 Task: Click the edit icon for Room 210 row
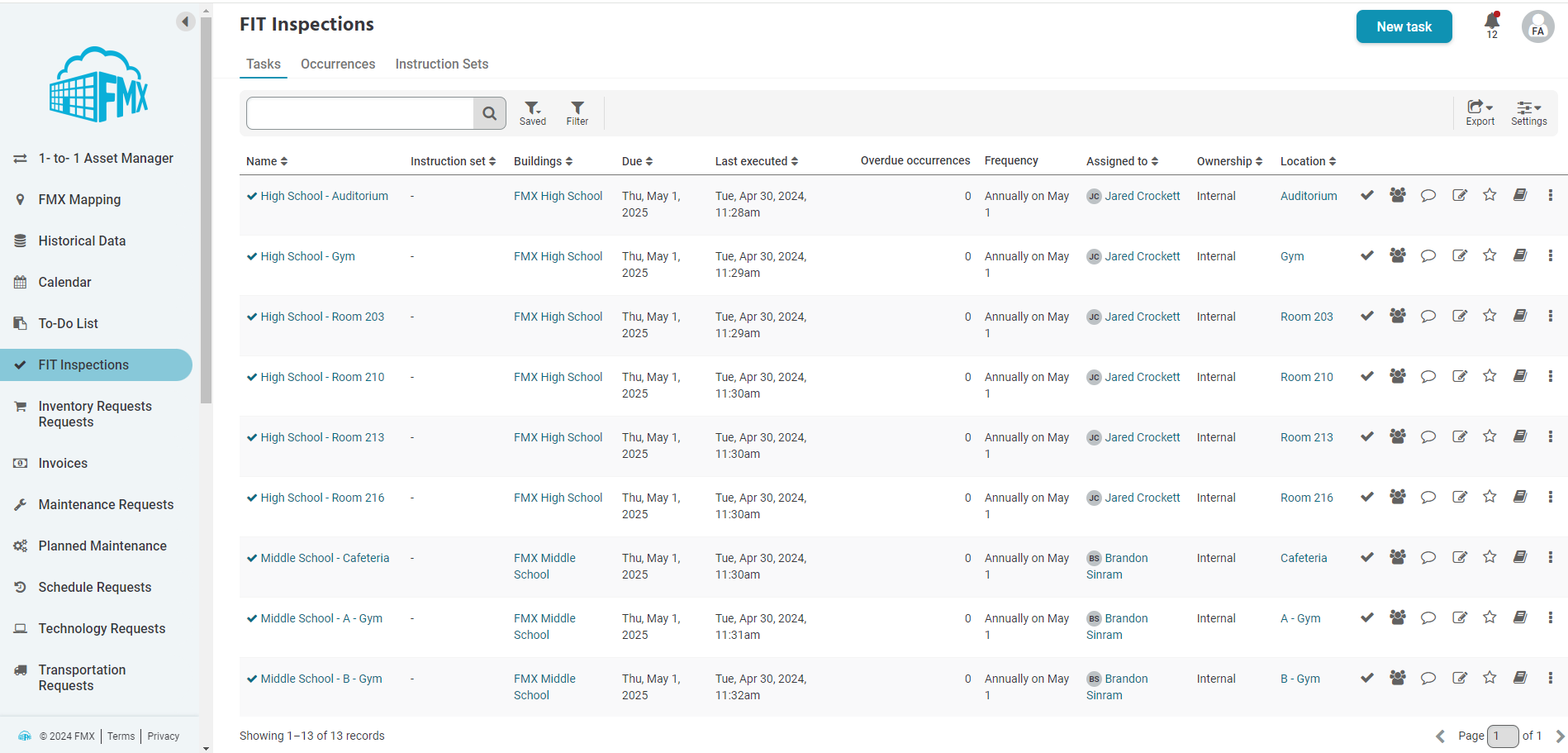(x=1459, y=377)
